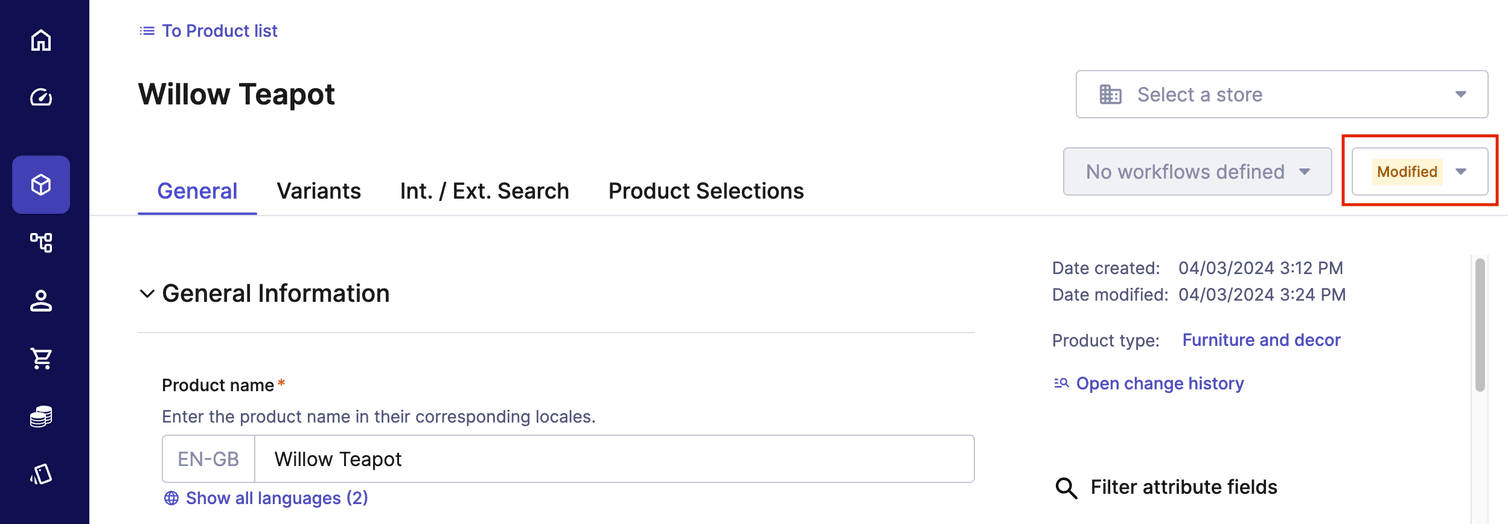The width and height of the screenshot is (1508, 524).
Task: Collapse the General Information section
Action: pyautogui.click(x=147, y=294)
